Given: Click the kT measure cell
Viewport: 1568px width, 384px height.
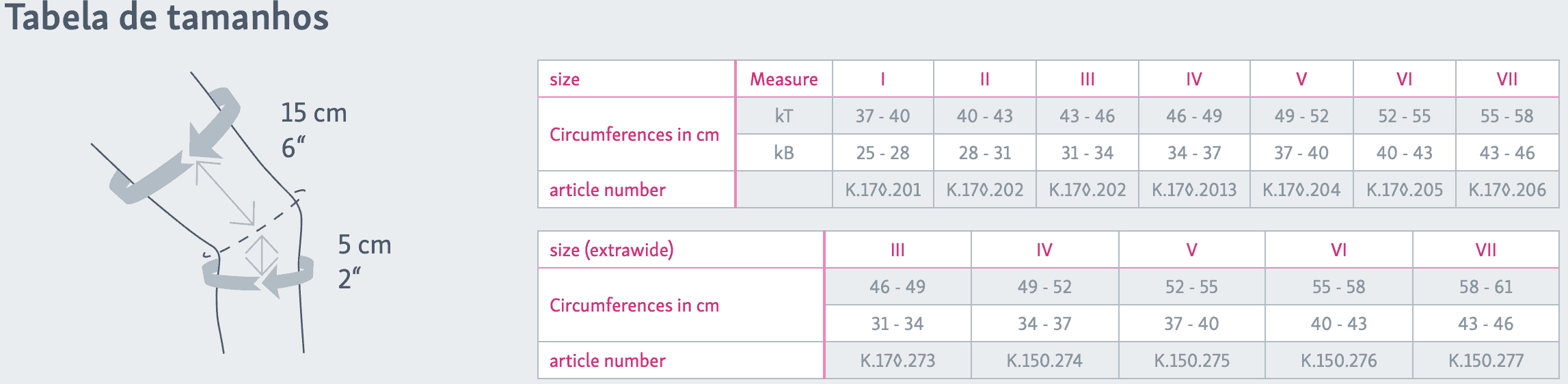Looking at the screenshot, I should [x=783, y=116].
